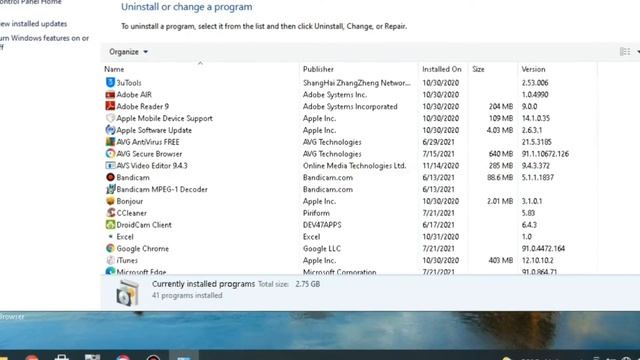
Task: Click the Excel program icon
Action: pyautogui.click(x=110, y=236)
